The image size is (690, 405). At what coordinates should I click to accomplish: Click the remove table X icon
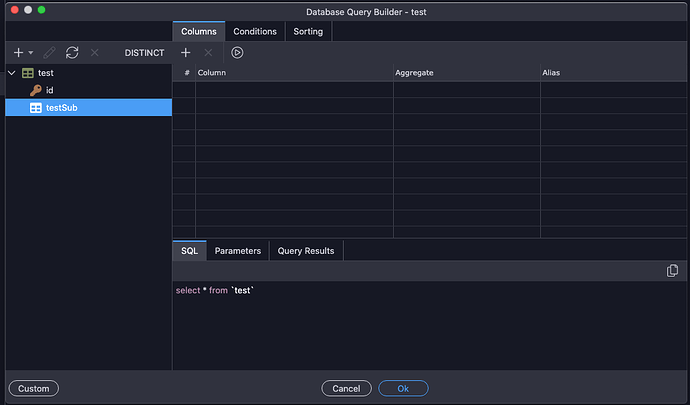[x=95, y=53]
